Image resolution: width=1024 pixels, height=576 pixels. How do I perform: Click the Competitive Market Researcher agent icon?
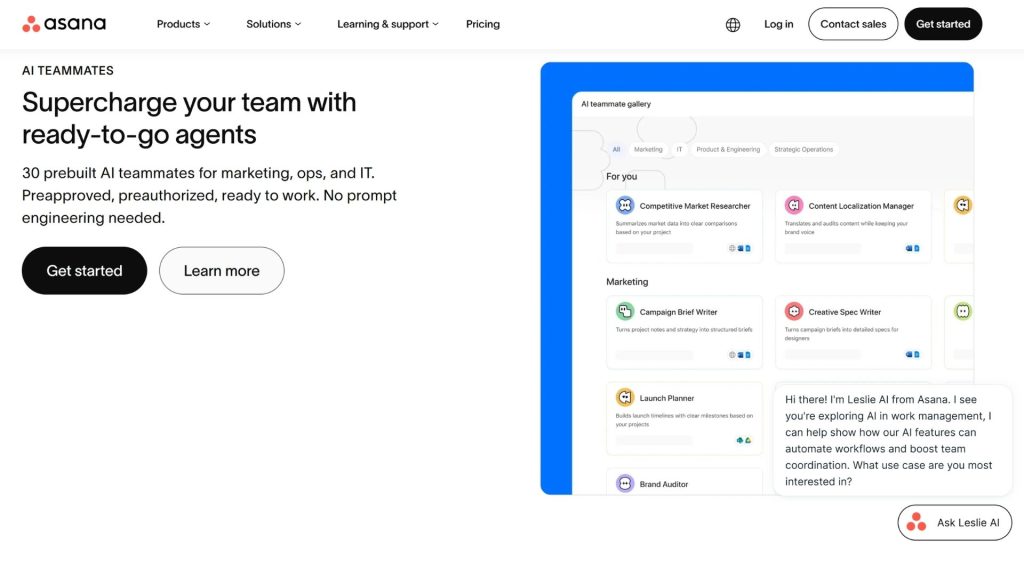tap(625, 205)
